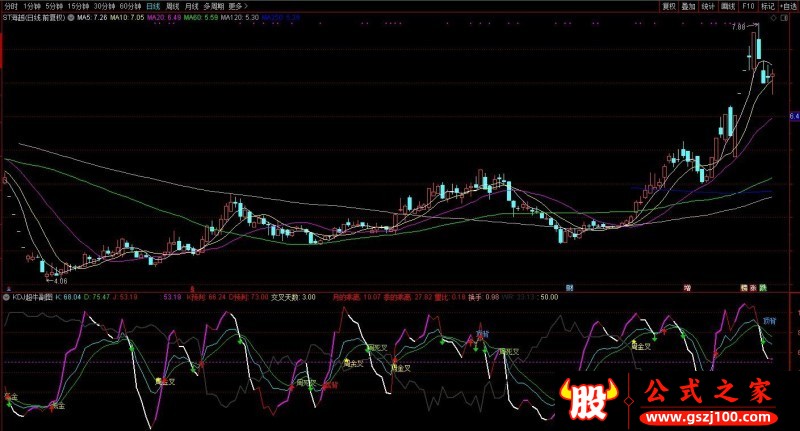This screenshot has width=800, height=431.
Task: Click the +自选 add to watchlist button
Action: click(788, 5)
